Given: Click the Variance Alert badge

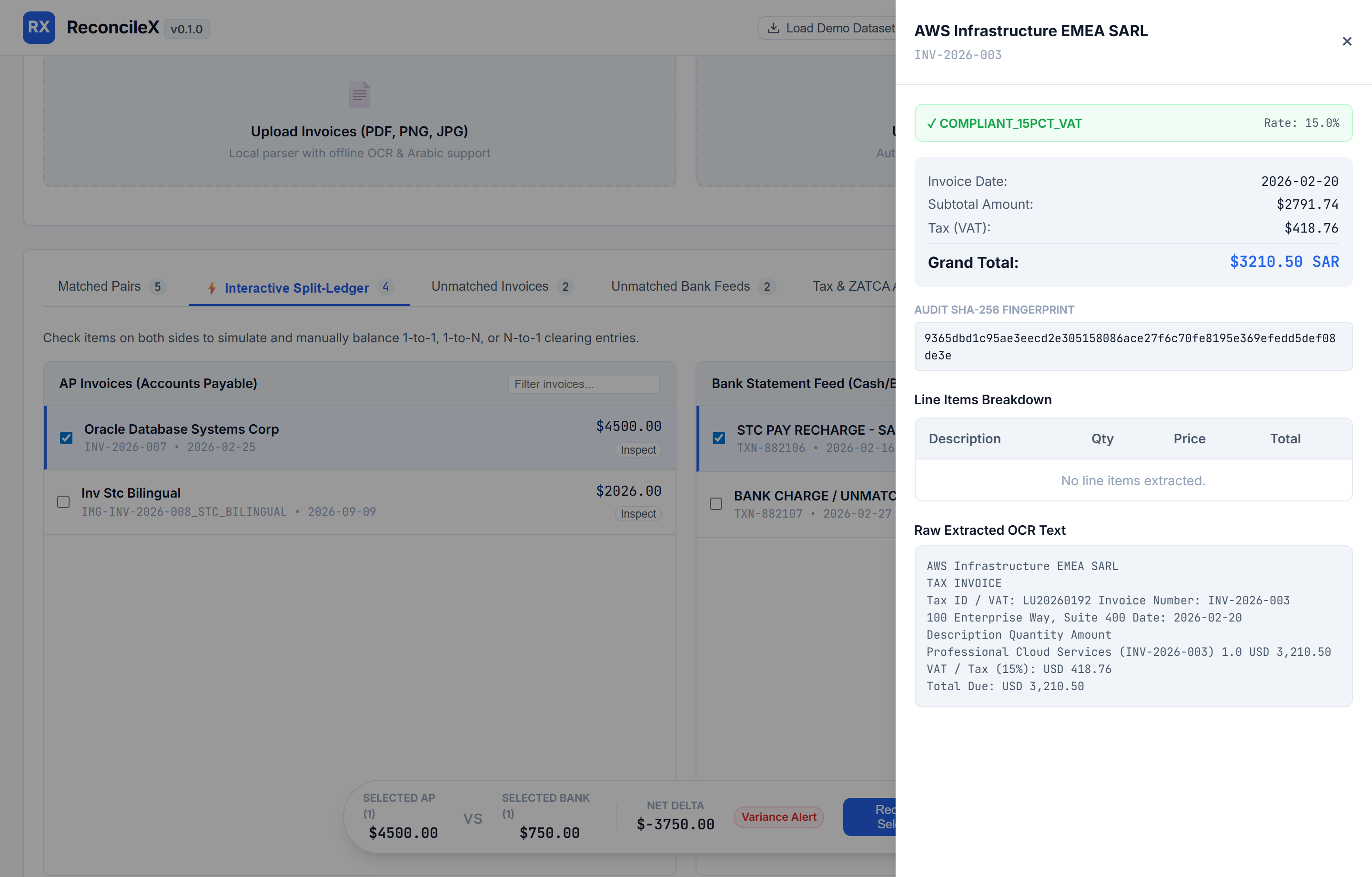Looking at the screenshot, I should (x=778, y=816).
